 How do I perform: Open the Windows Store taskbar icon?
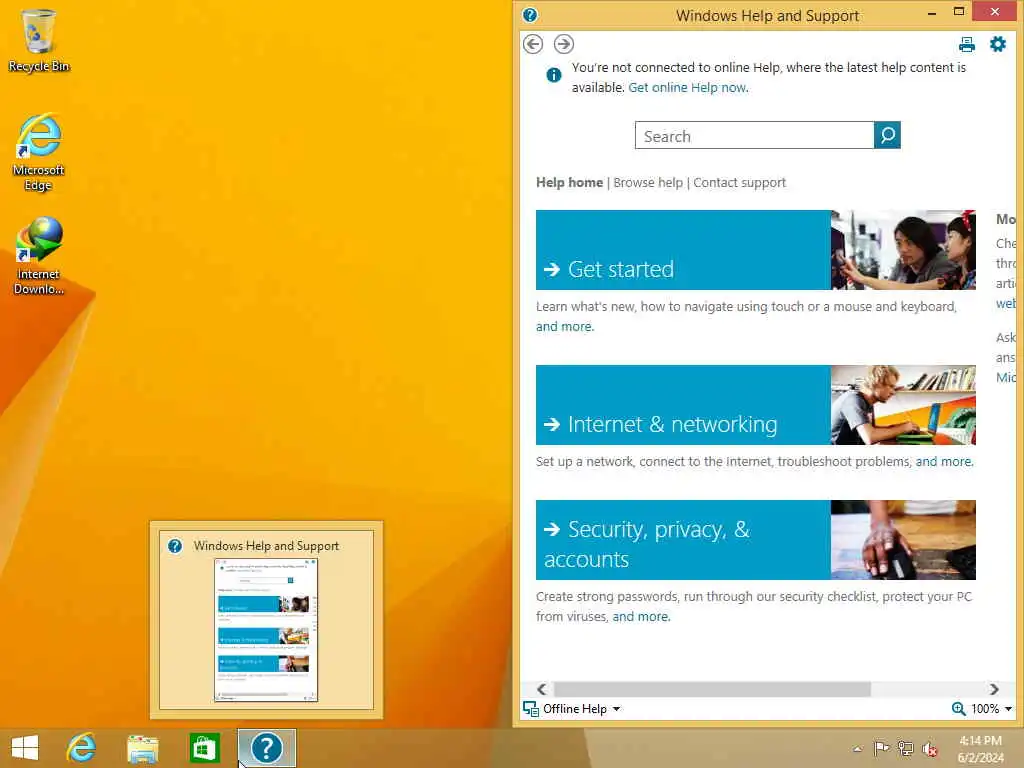click(204, 748)
